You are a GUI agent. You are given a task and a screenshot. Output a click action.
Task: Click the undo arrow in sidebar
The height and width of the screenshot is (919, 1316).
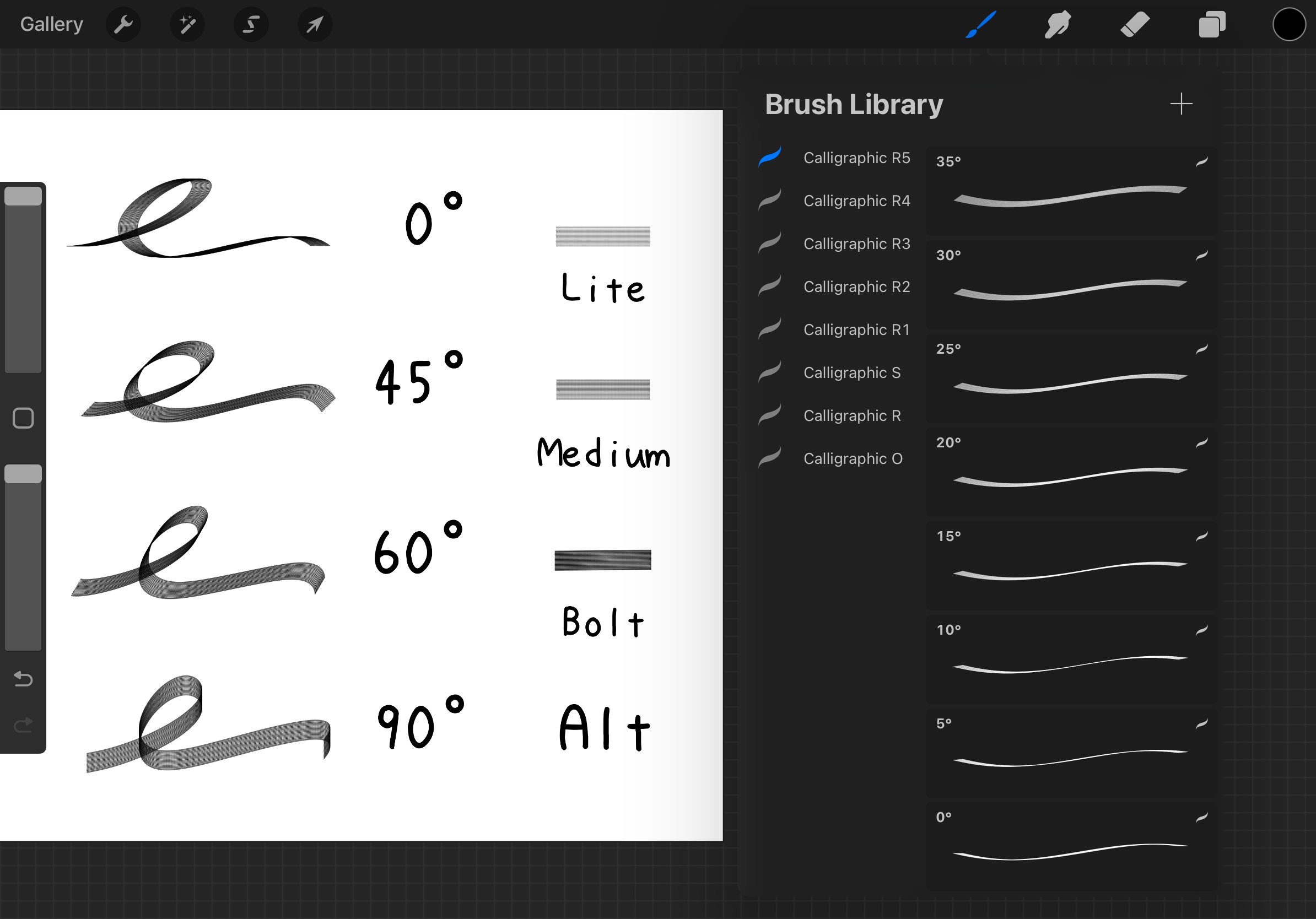coord(23,679)
